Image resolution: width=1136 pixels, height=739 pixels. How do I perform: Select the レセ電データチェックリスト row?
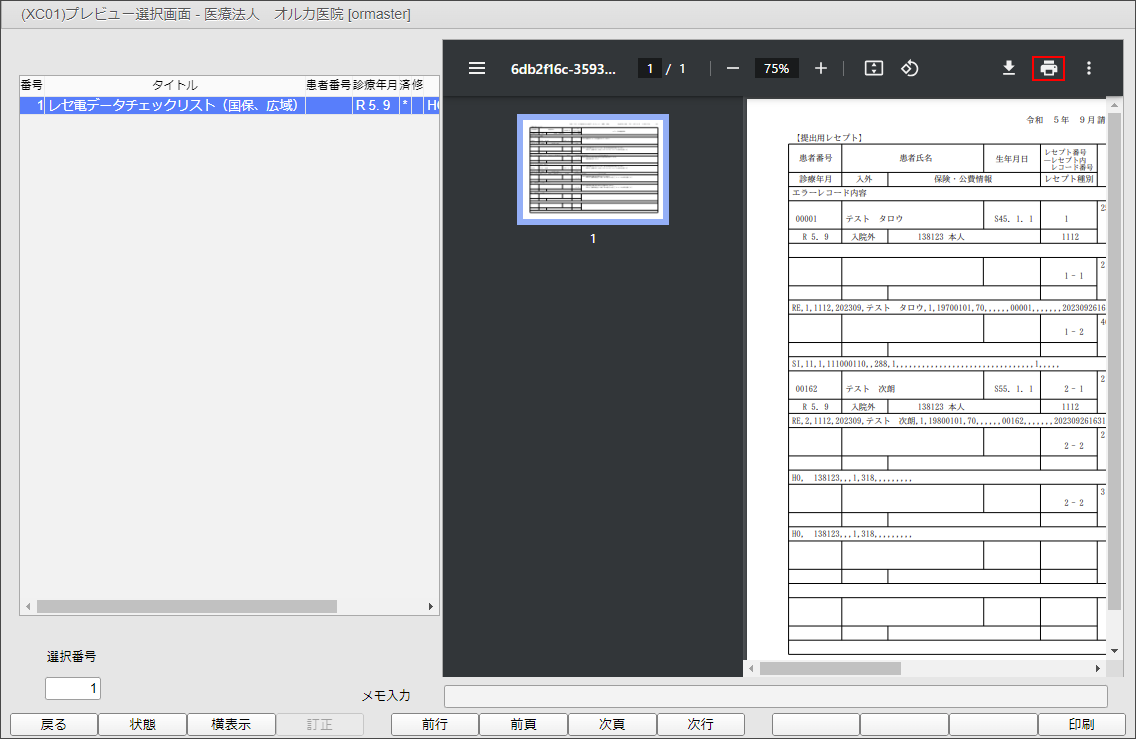coord(175,105)
